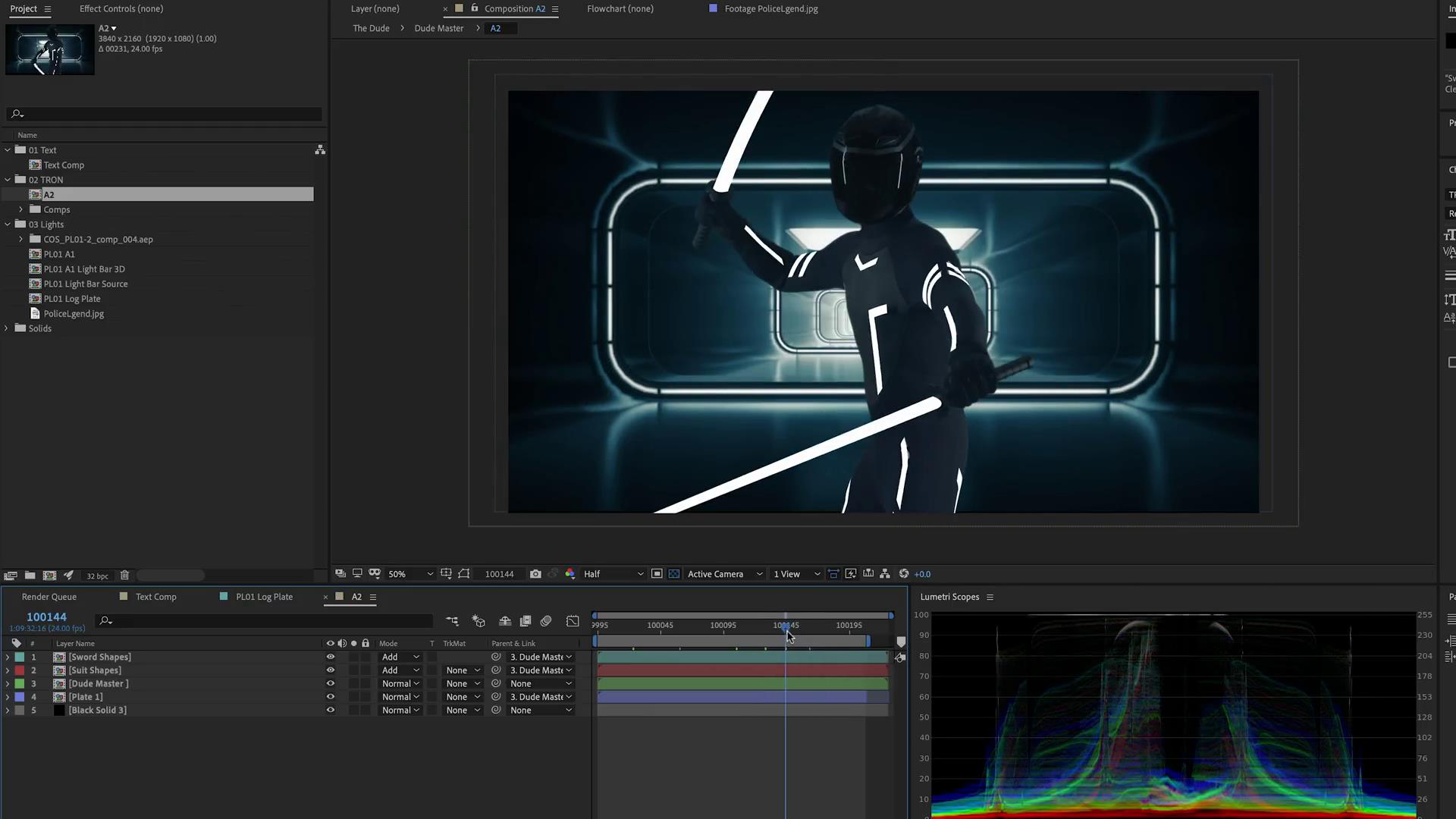Open Composition Flowchart icon in viewer footer

(x=885, y=574)
